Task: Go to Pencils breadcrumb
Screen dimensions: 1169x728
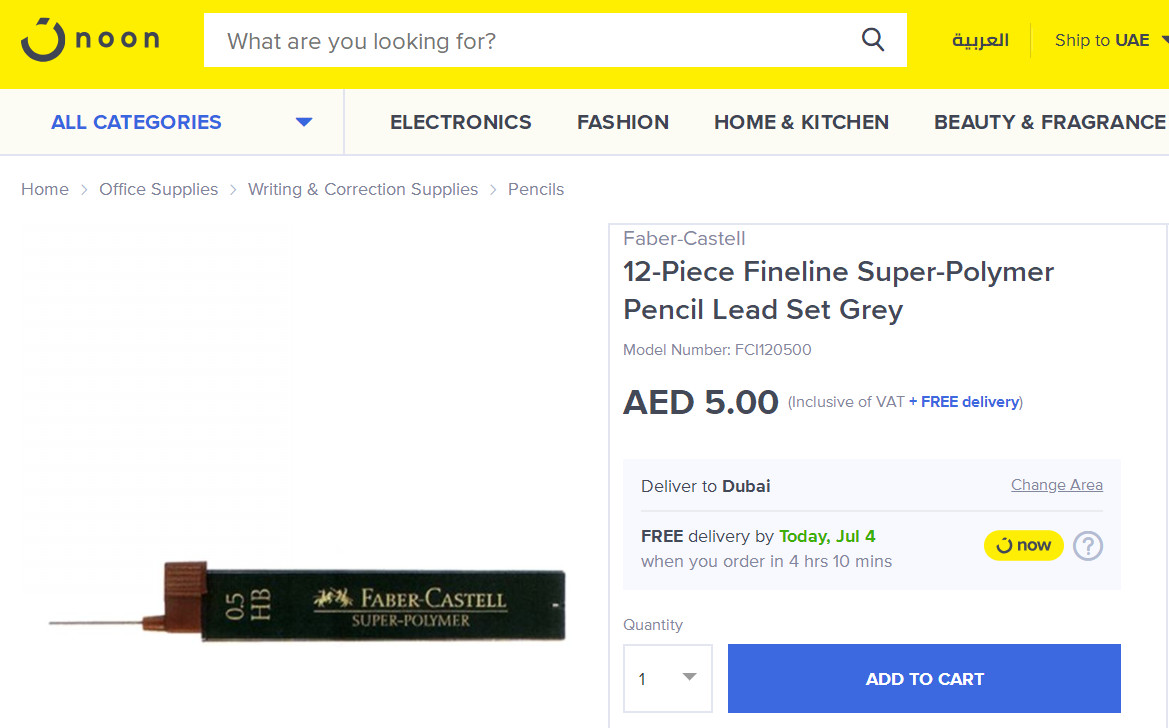Action: click(536, 189)
